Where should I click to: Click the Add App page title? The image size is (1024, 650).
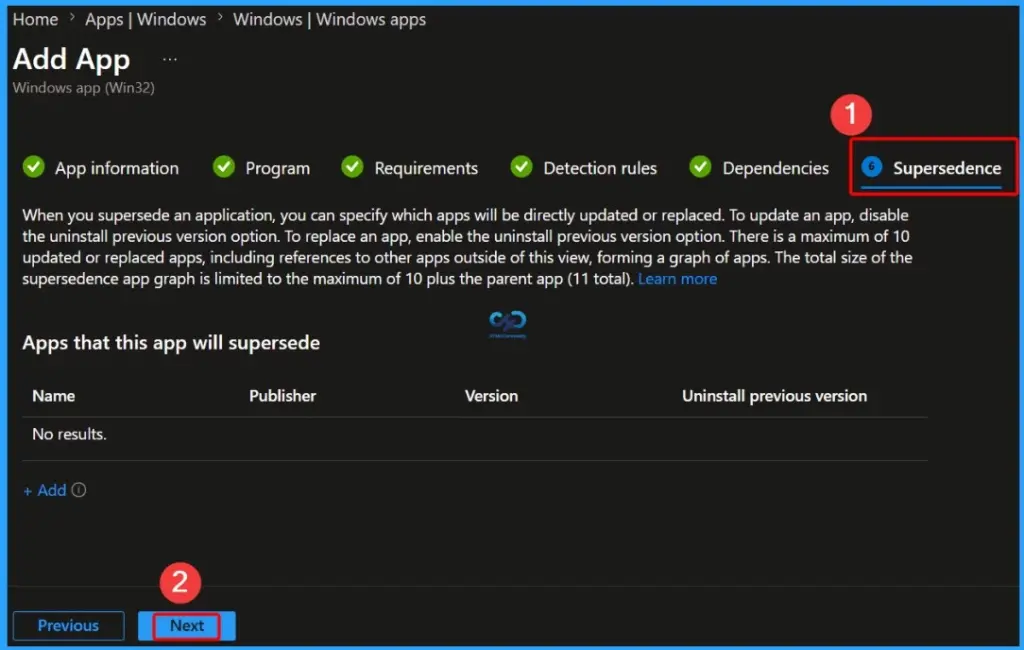[x=71, y=59]
